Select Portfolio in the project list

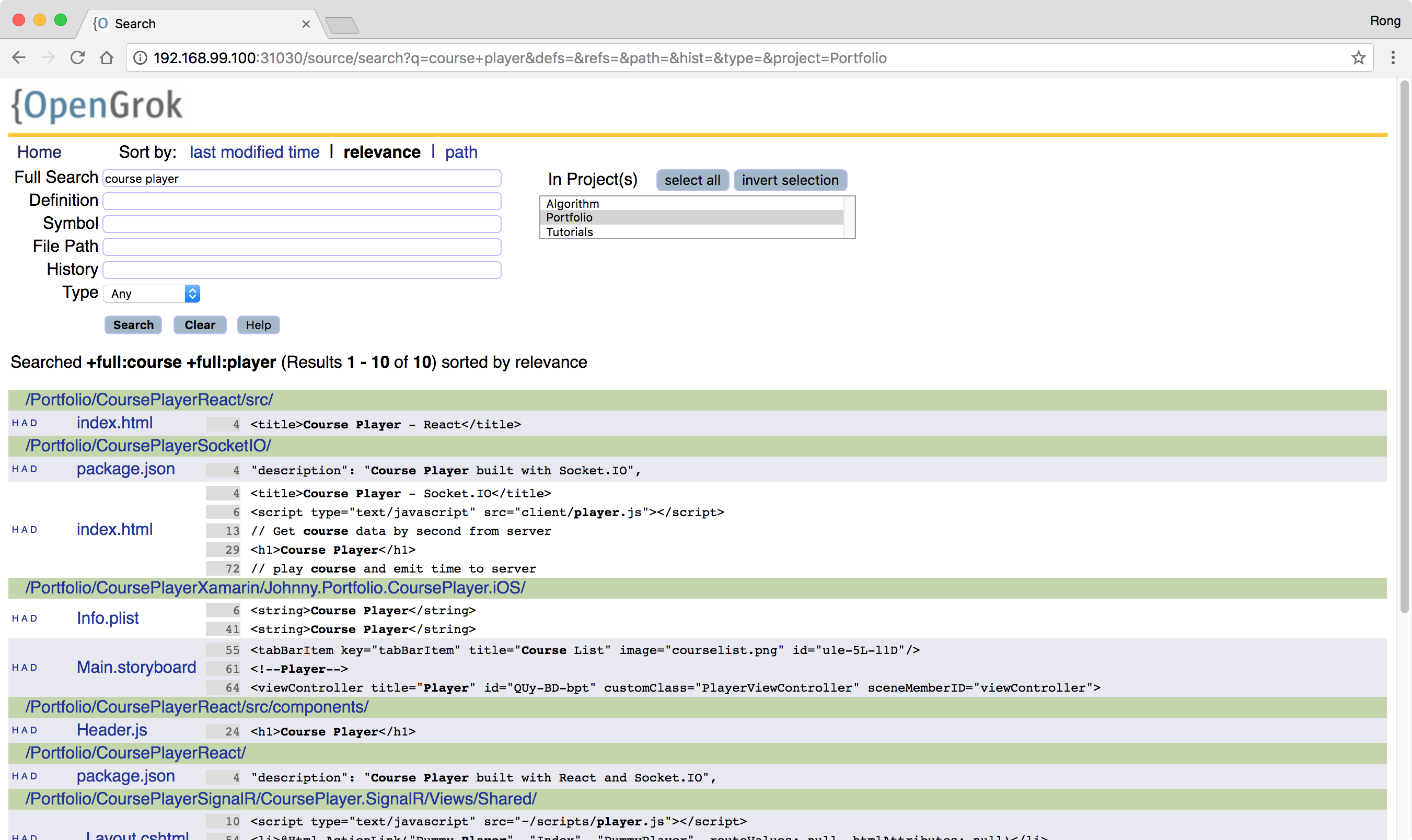(x=691, y=217)
